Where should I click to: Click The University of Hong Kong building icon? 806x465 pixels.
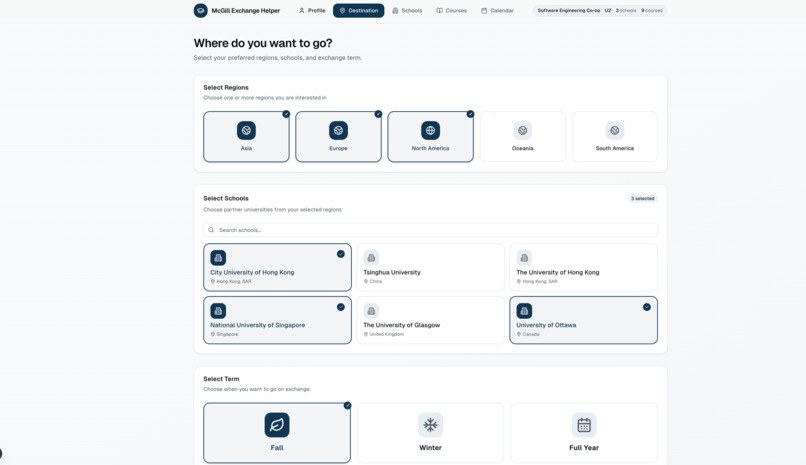(524, 258)
